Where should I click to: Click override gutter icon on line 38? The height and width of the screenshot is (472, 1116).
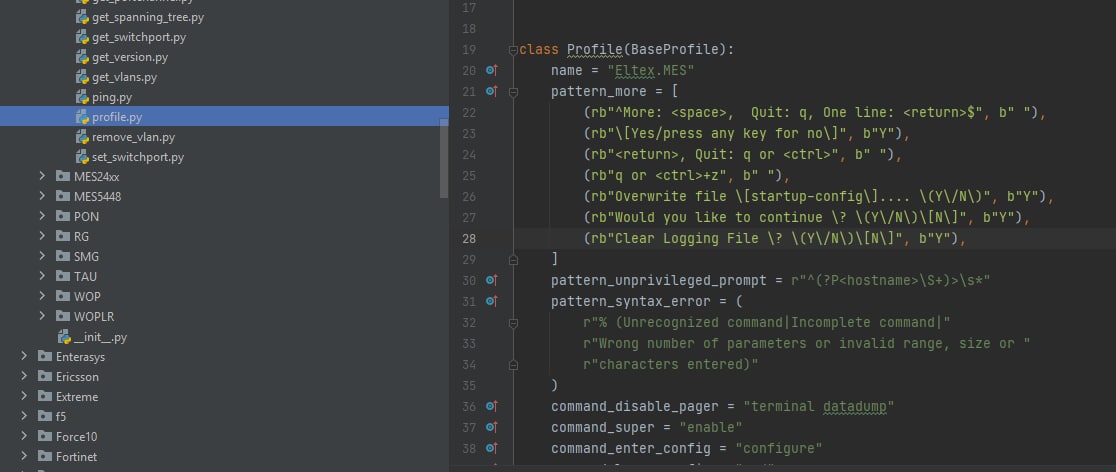[x=491, y=448]
